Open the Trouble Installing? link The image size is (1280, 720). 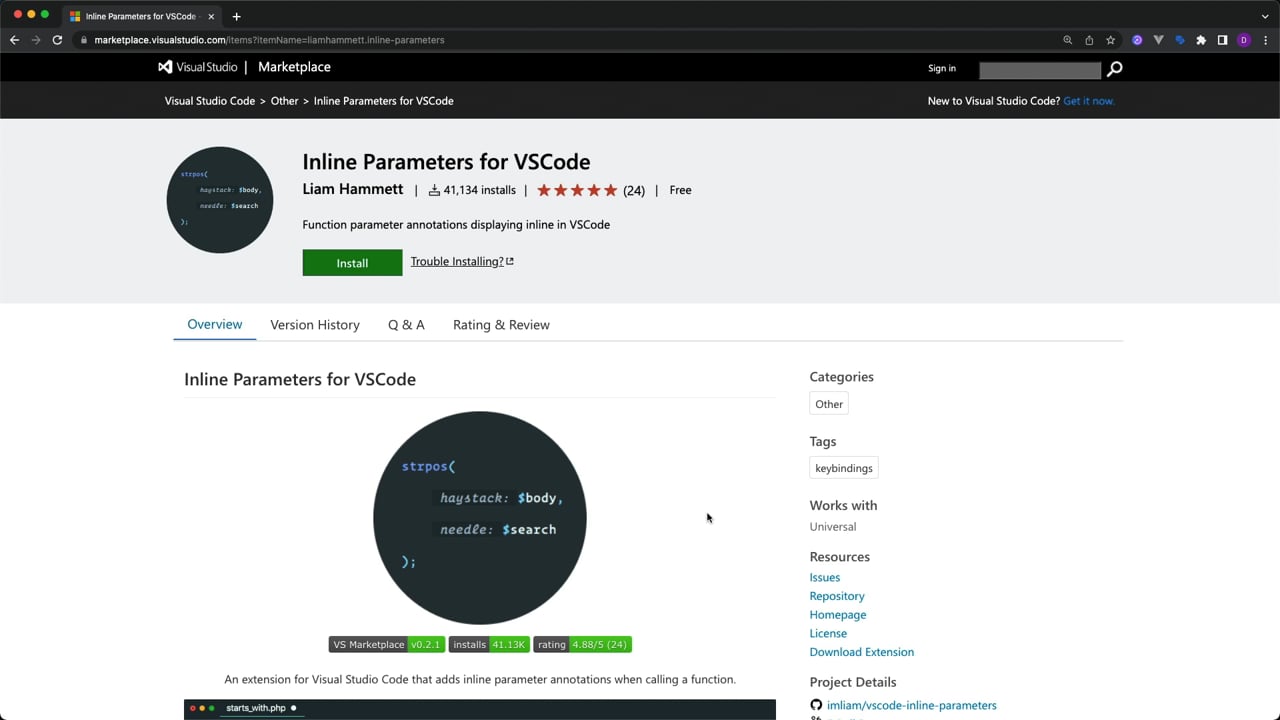462,261
